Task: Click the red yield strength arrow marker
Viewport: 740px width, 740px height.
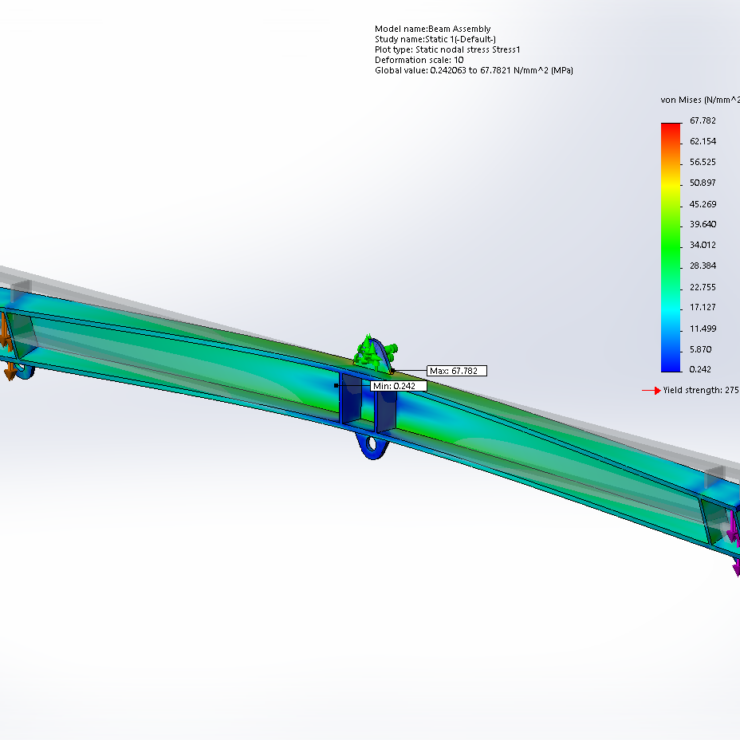Action: [651, 390]
